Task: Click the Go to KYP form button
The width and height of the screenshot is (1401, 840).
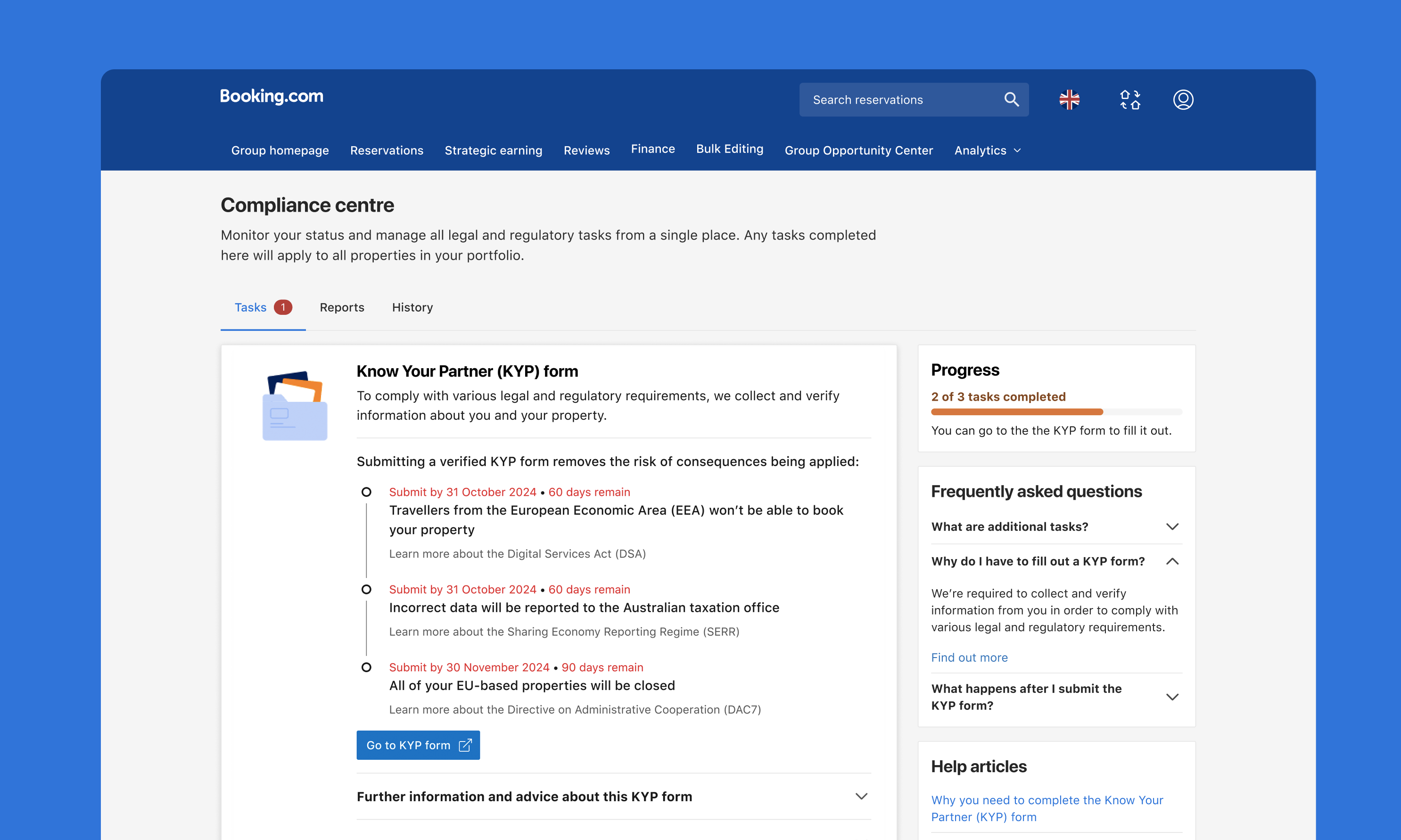Action: (x=418, y=745)
